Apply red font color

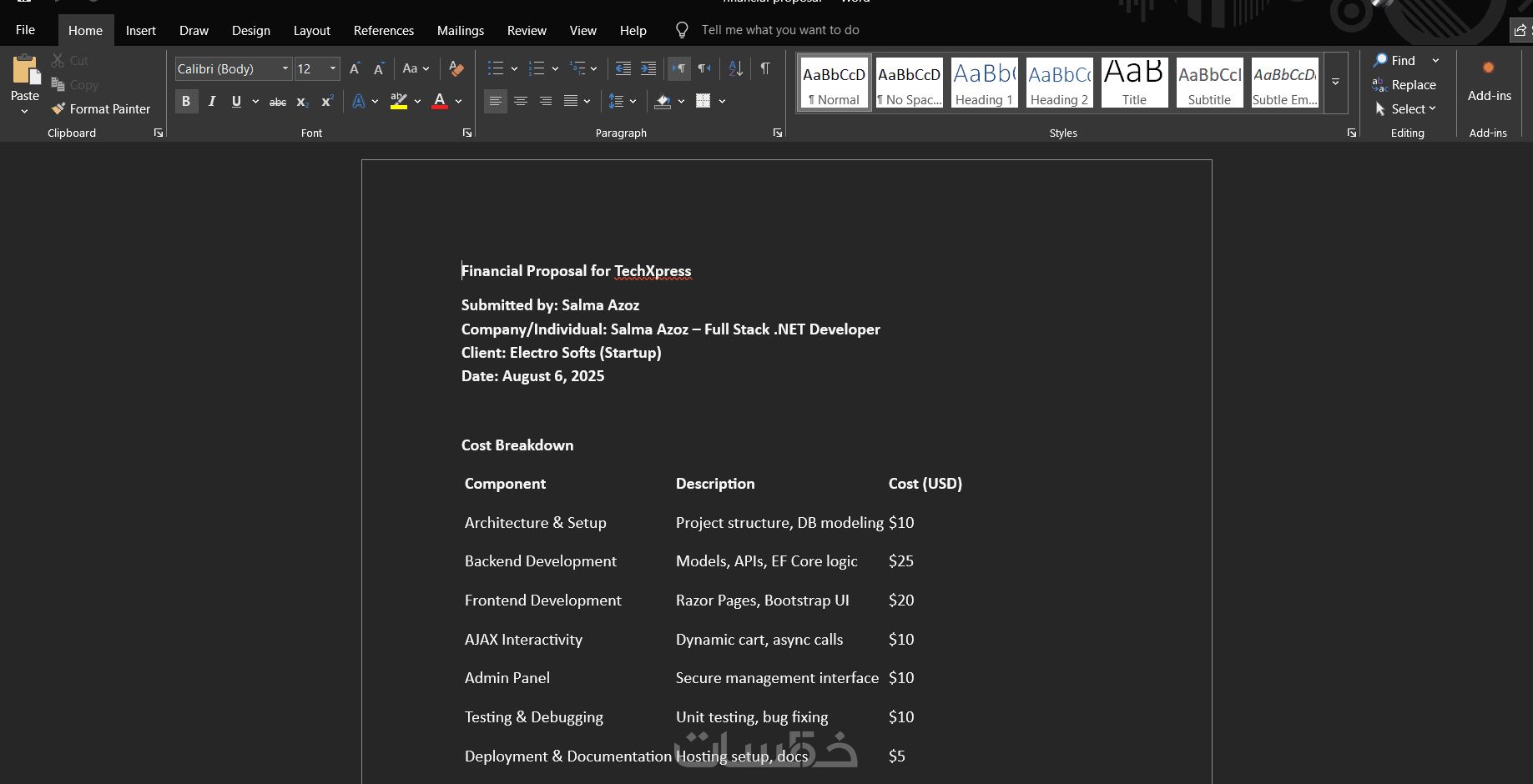tap(440, 102)
